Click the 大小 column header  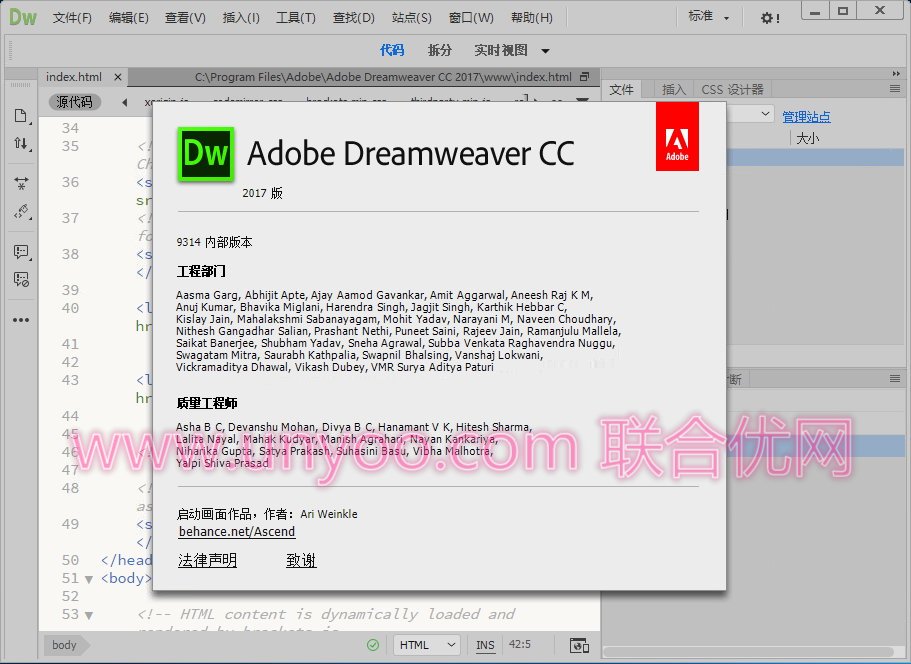[808, 138]
